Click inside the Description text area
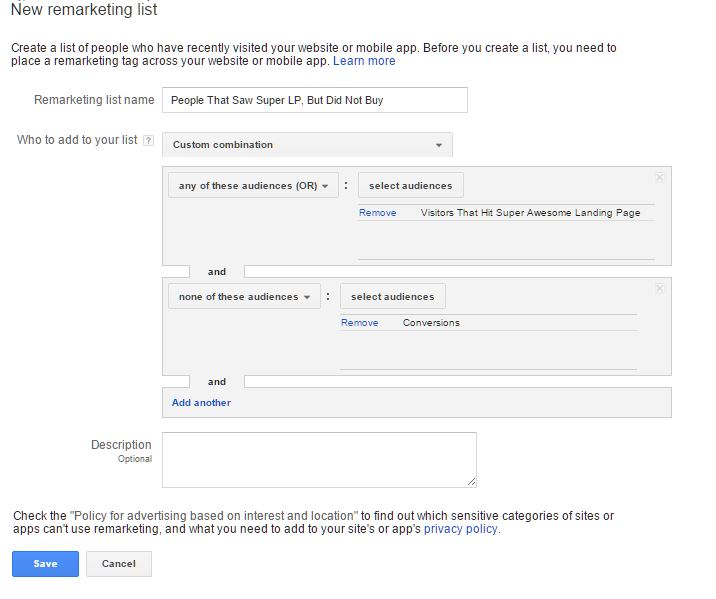The image size is (716, 599). (x=319, y=460)
